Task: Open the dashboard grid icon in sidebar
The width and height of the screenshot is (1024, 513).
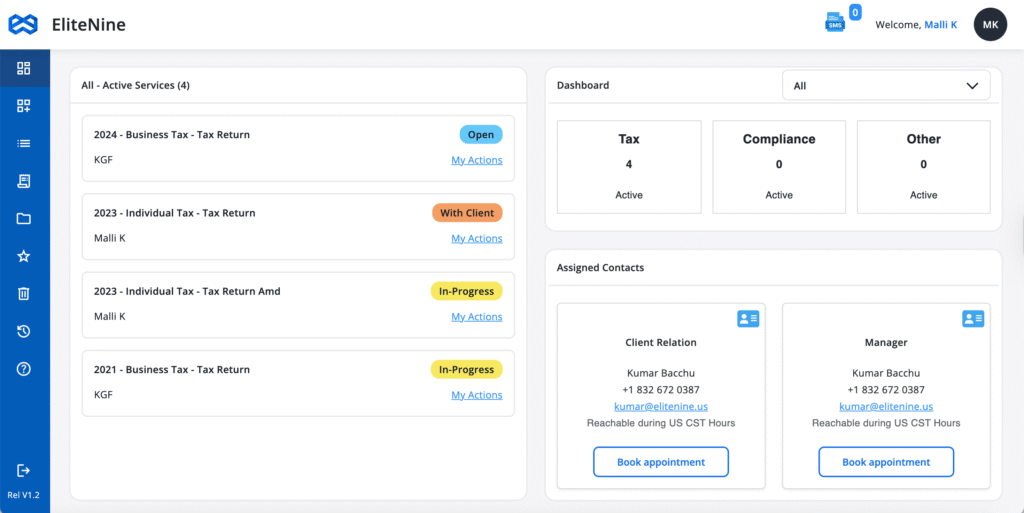Action: pyautogui.click(x=24, y=69)
